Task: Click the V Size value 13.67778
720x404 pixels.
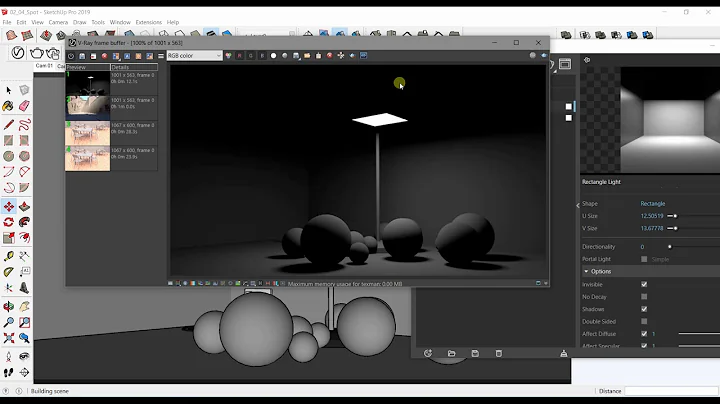Action: (x=652, y=229)
